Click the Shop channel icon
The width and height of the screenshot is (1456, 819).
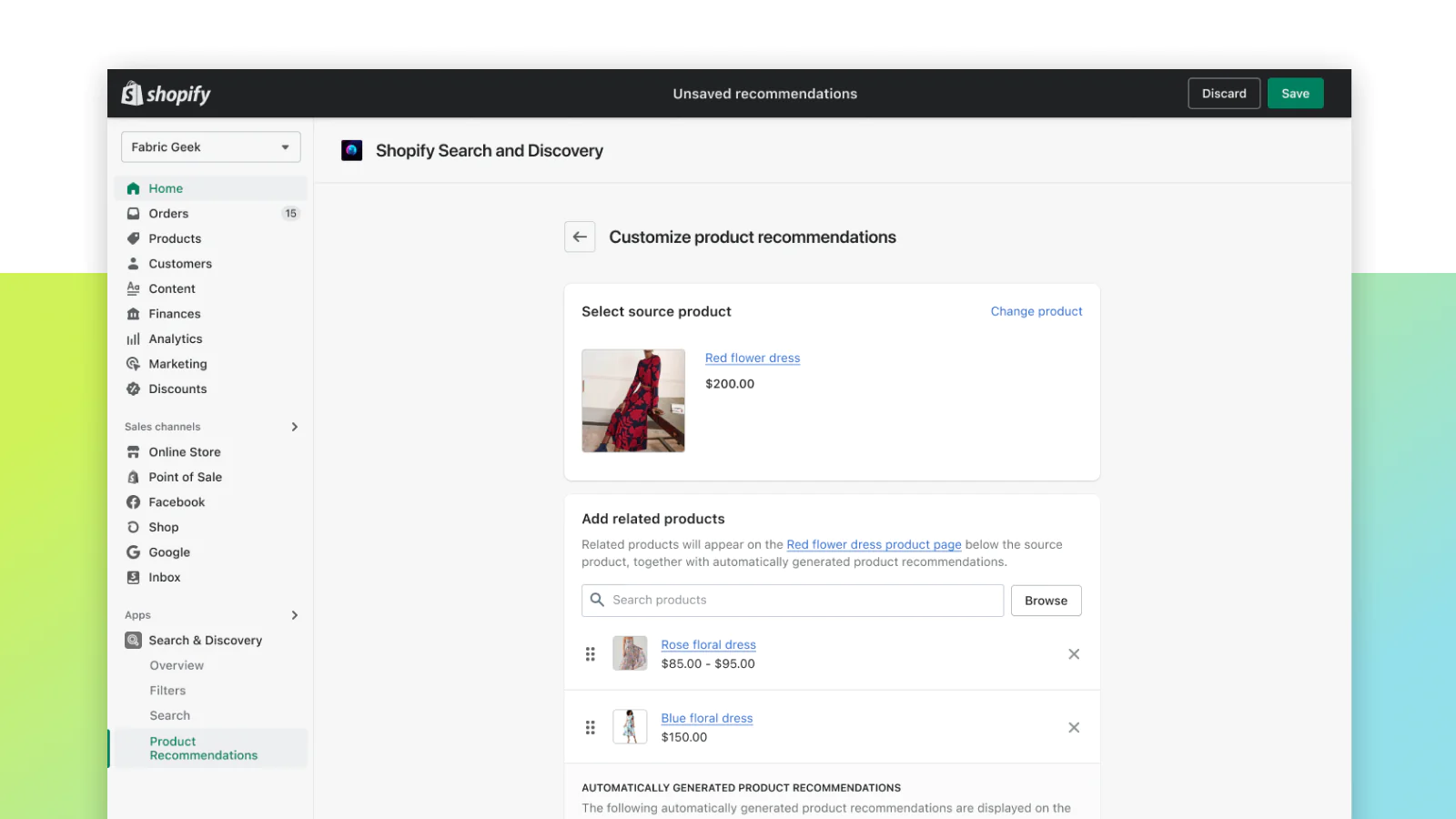(x=133, y=527)
